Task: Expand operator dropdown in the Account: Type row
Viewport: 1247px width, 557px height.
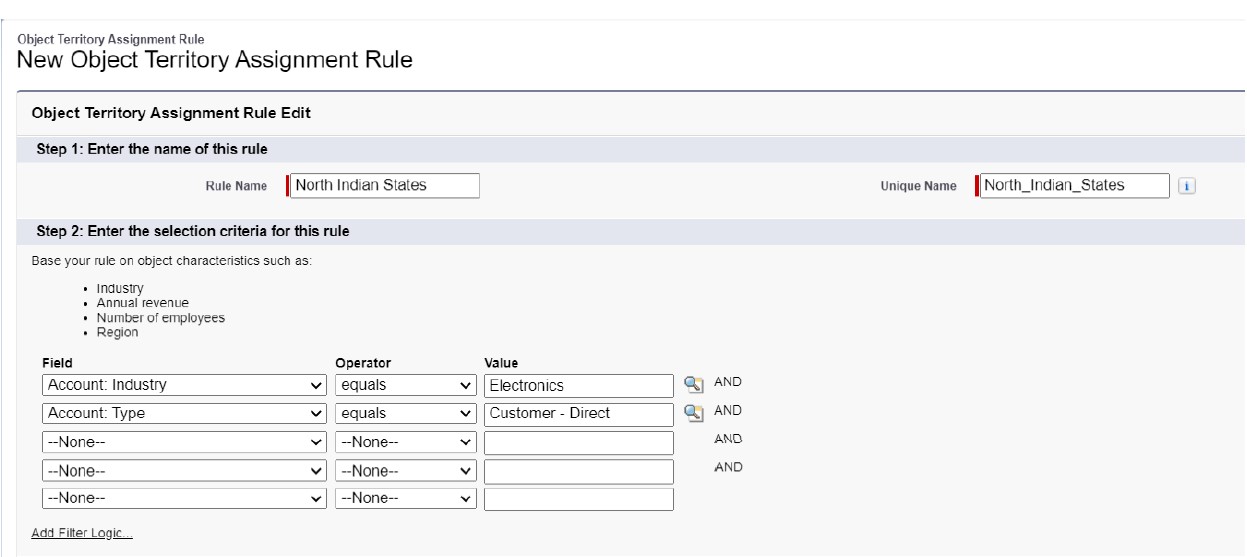Action: [x=405, y=413]
